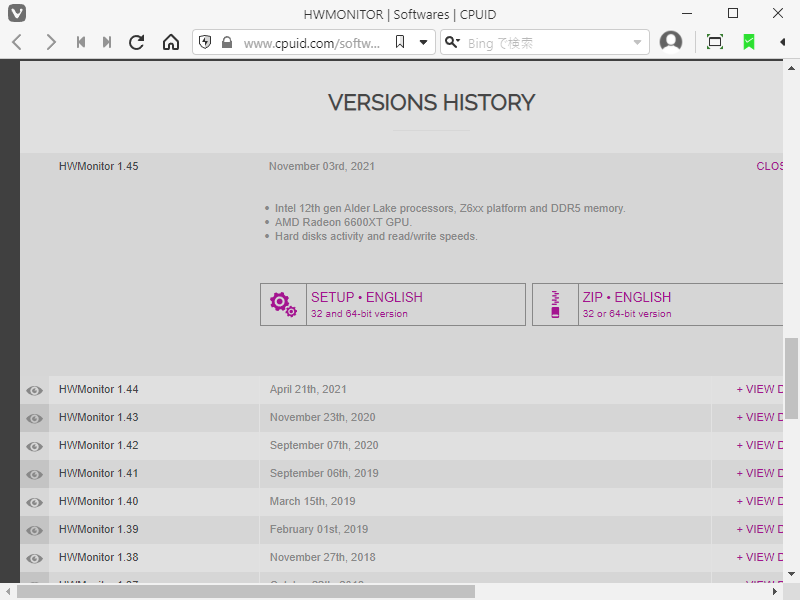Click the date March 15th, 2019
Viewport: 800px width, 600px height.
[313, 502]
